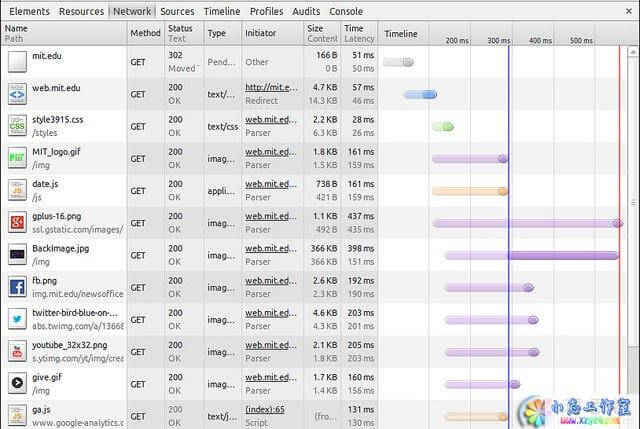
Task: Click the gplus-16.png Google Plus icon
Action: [x=17, y=223]
